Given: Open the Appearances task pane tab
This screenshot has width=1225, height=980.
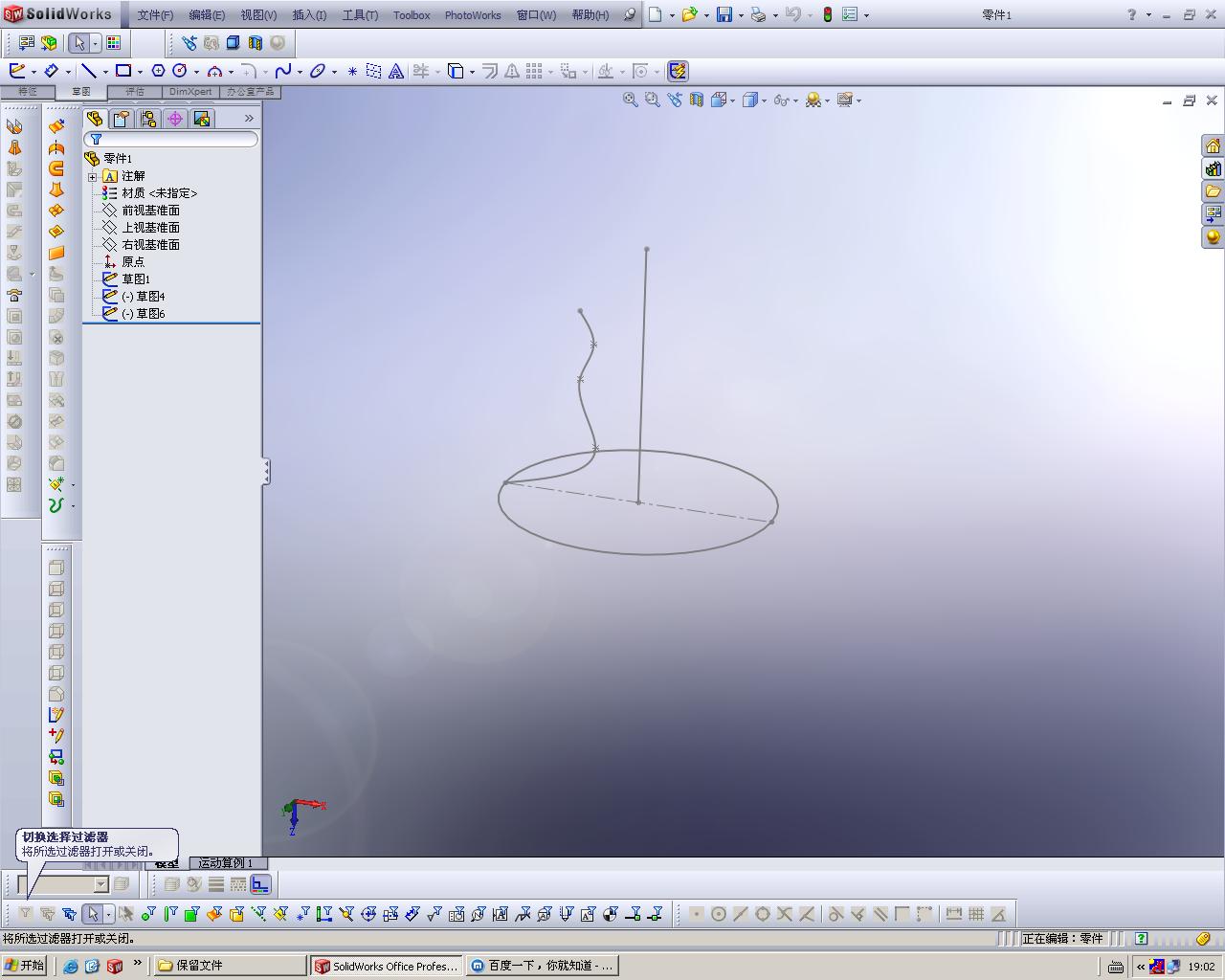Looking at the screenshot, I should pos(1213,236).
